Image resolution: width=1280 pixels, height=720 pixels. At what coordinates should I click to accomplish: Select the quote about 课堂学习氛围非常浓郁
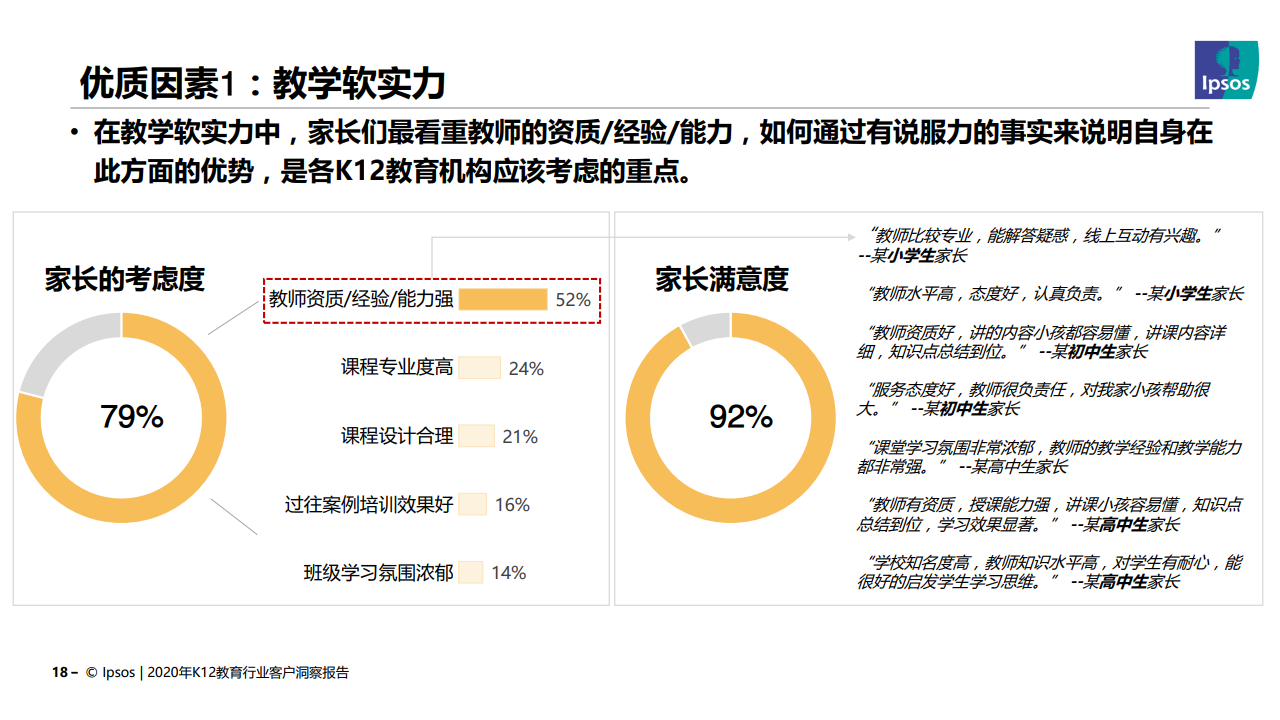[x=1050, y=457]
